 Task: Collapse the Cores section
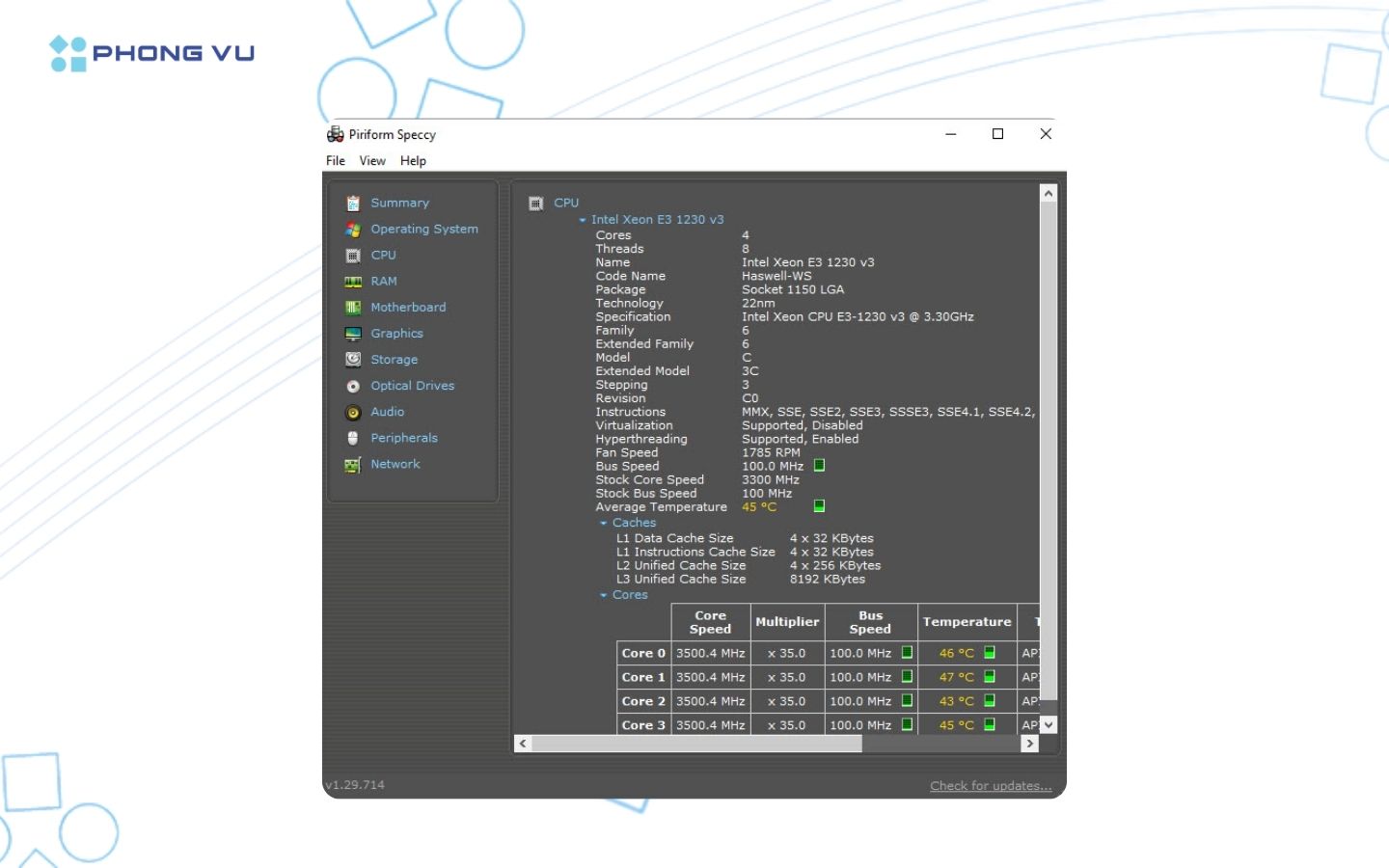pyautogui.click(x=604, y=596)
